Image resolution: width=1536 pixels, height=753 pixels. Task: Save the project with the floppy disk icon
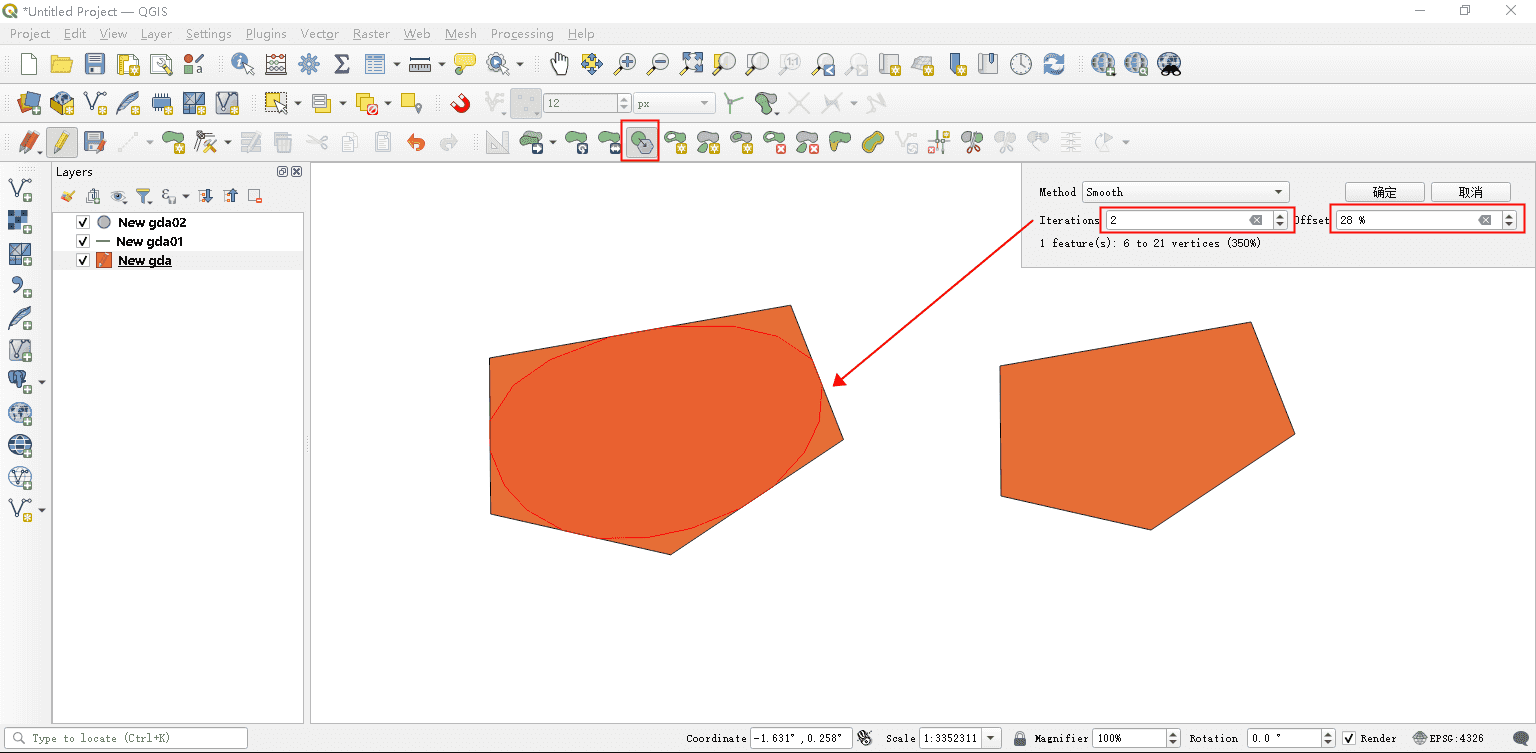tap(95, 64)
